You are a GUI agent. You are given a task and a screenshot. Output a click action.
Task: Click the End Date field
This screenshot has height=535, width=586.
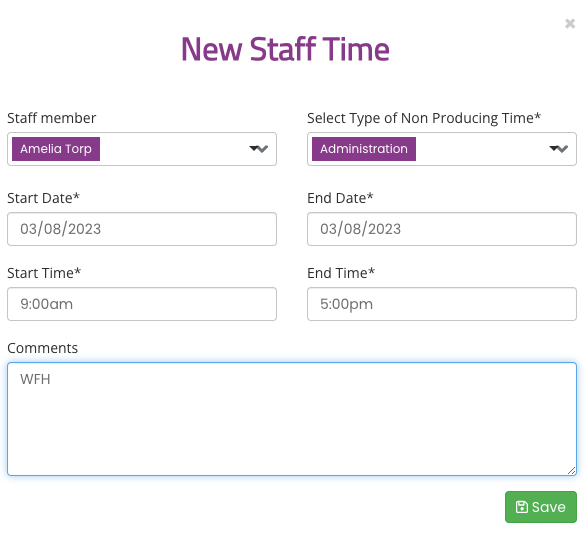[x=442, y=229]
